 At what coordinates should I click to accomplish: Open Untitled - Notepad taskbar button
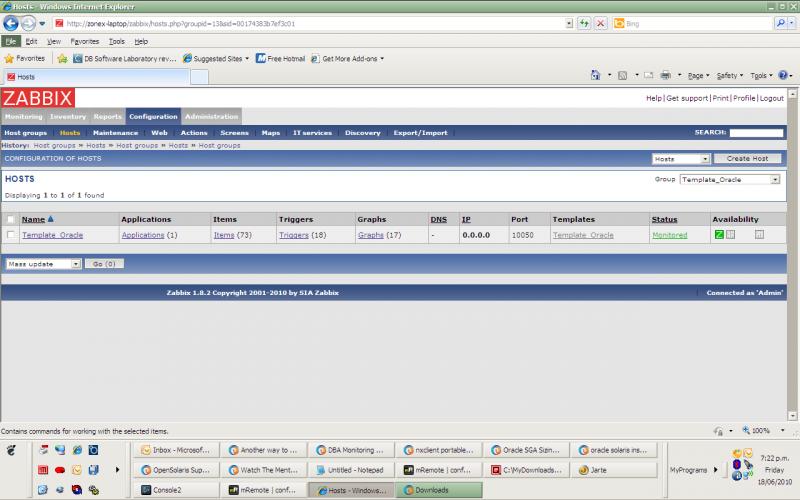[x=351, y=470]
